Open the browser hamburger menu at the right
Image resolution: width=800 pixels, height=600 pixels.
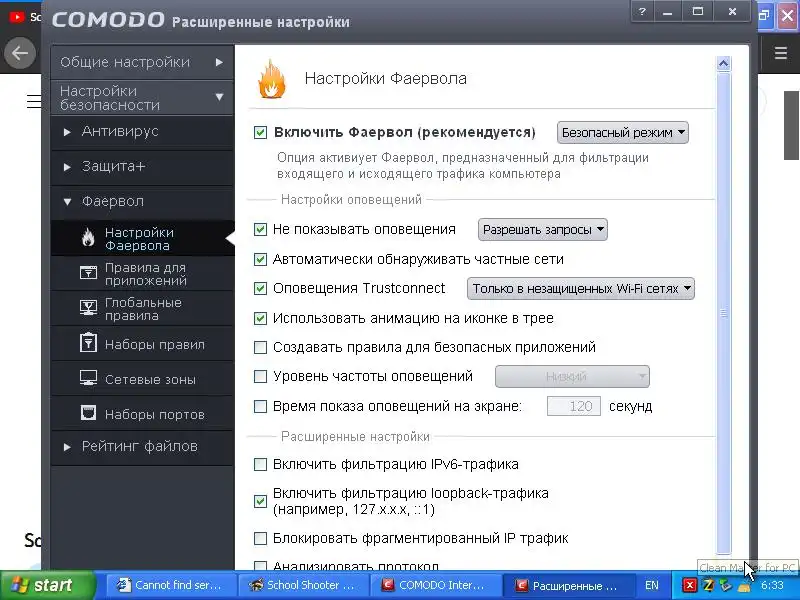[x=781, y=53]
